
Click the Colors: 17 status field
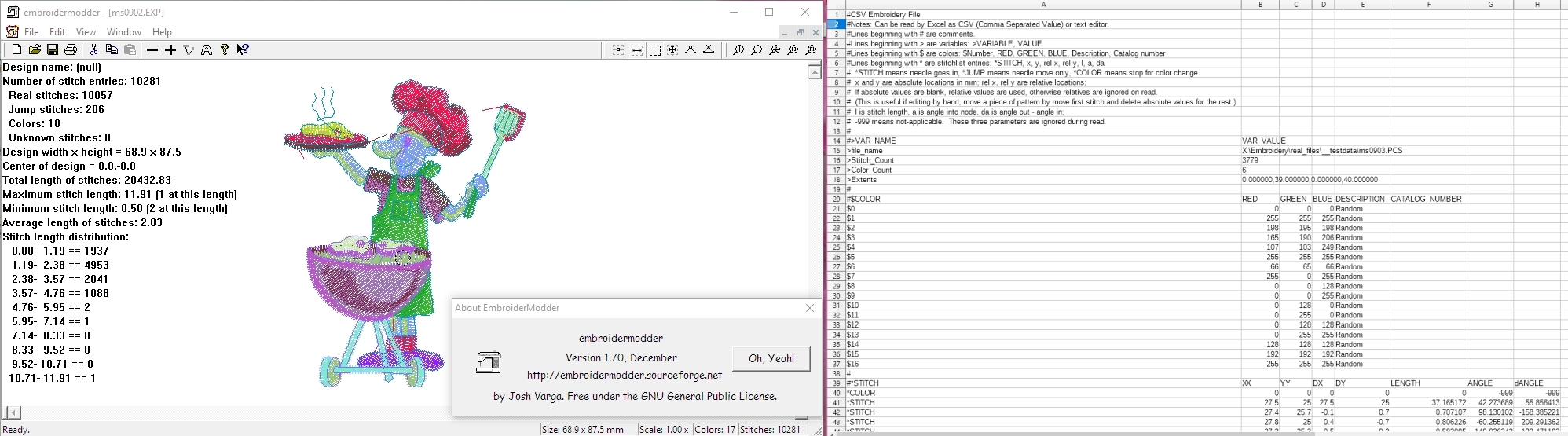[x=714, y=430]
